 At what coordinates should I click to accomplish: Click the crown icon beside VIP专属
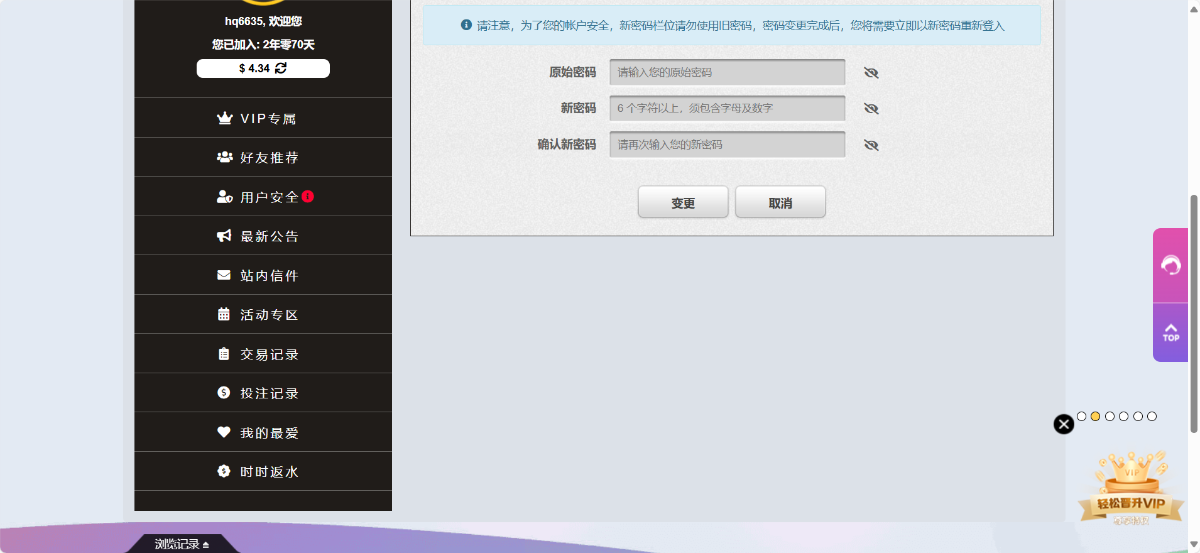click(x=224, y=118)
